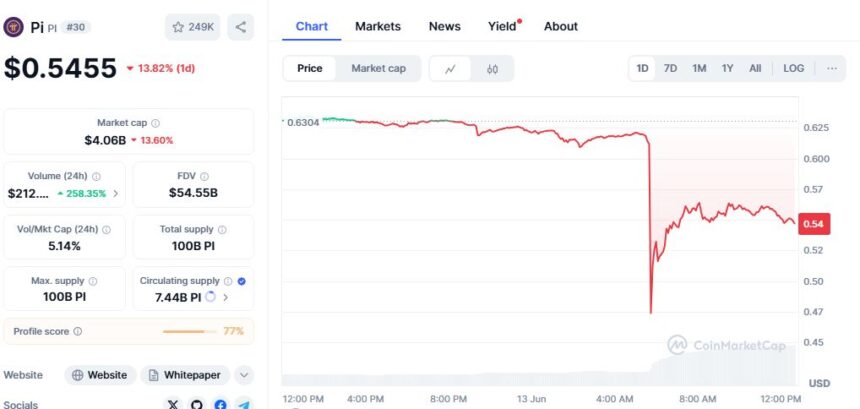Viewport: 860px width, 409px height.
Task: Toggle the LOG scale option
Action: (793, 68)
